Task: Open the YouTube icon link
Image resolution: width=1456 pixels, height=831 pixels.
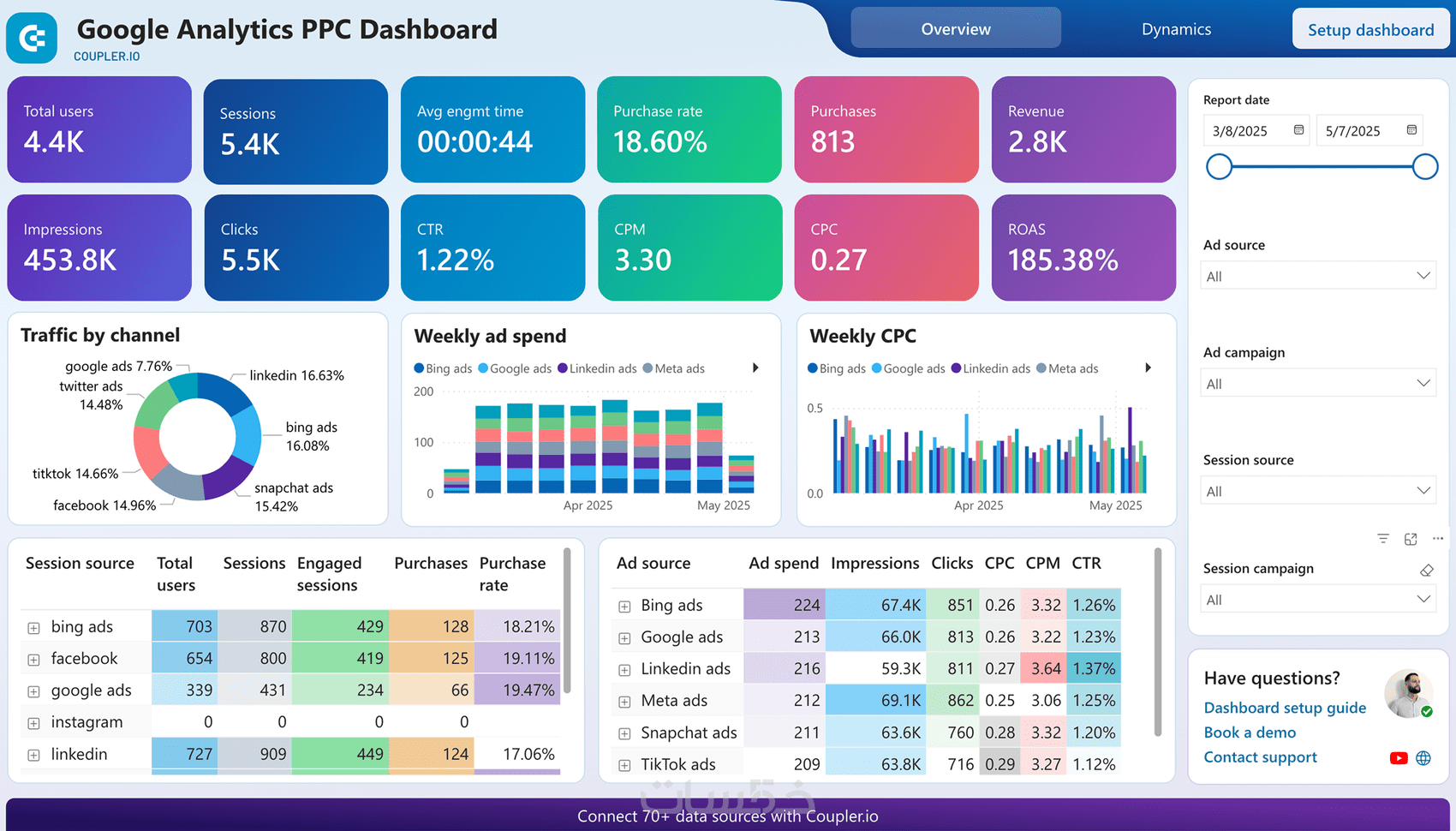Action: 1399,758
